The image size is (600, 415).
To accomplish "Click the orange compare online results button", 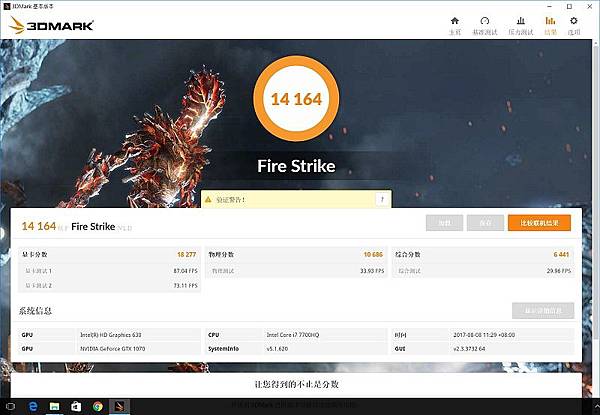I will tap(539, 223).
